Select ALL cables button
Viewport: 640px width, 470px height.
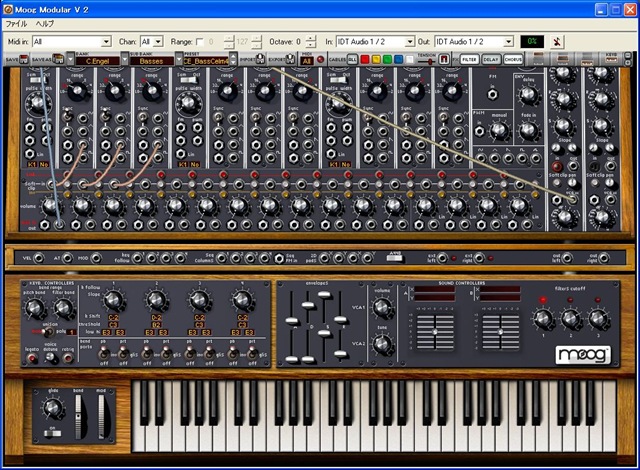[352, 60]
